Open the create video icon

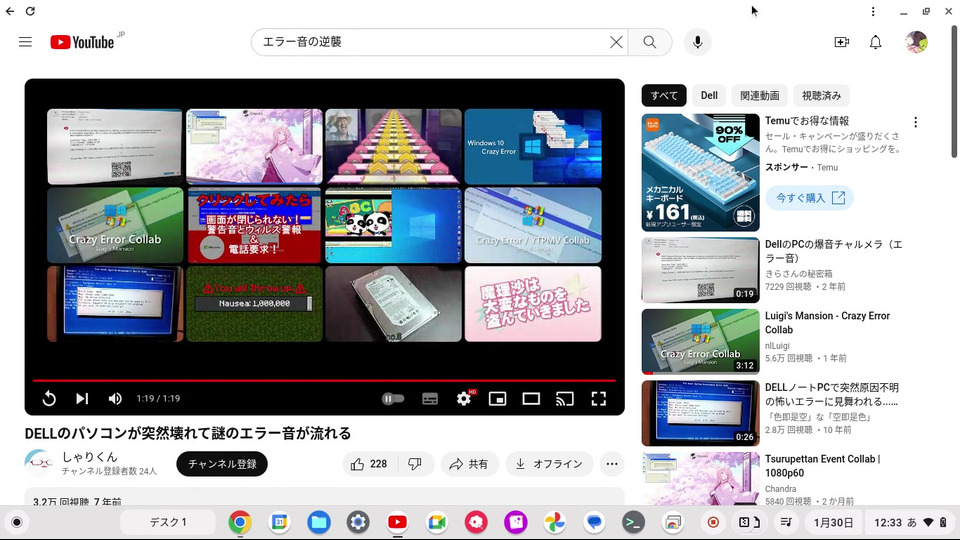(x=842, y=42)
